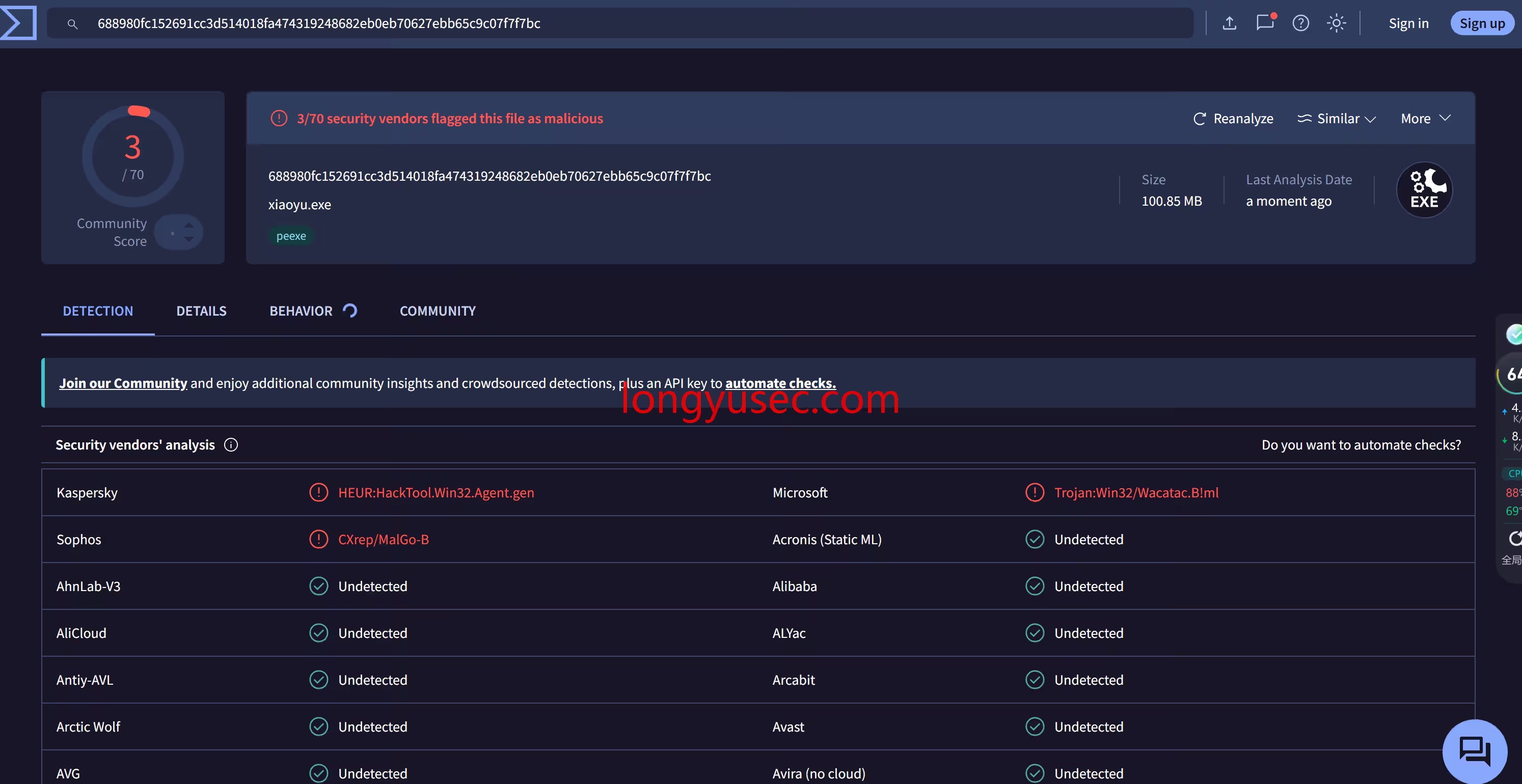
Task: Downvote the community score
Action: 188,239
